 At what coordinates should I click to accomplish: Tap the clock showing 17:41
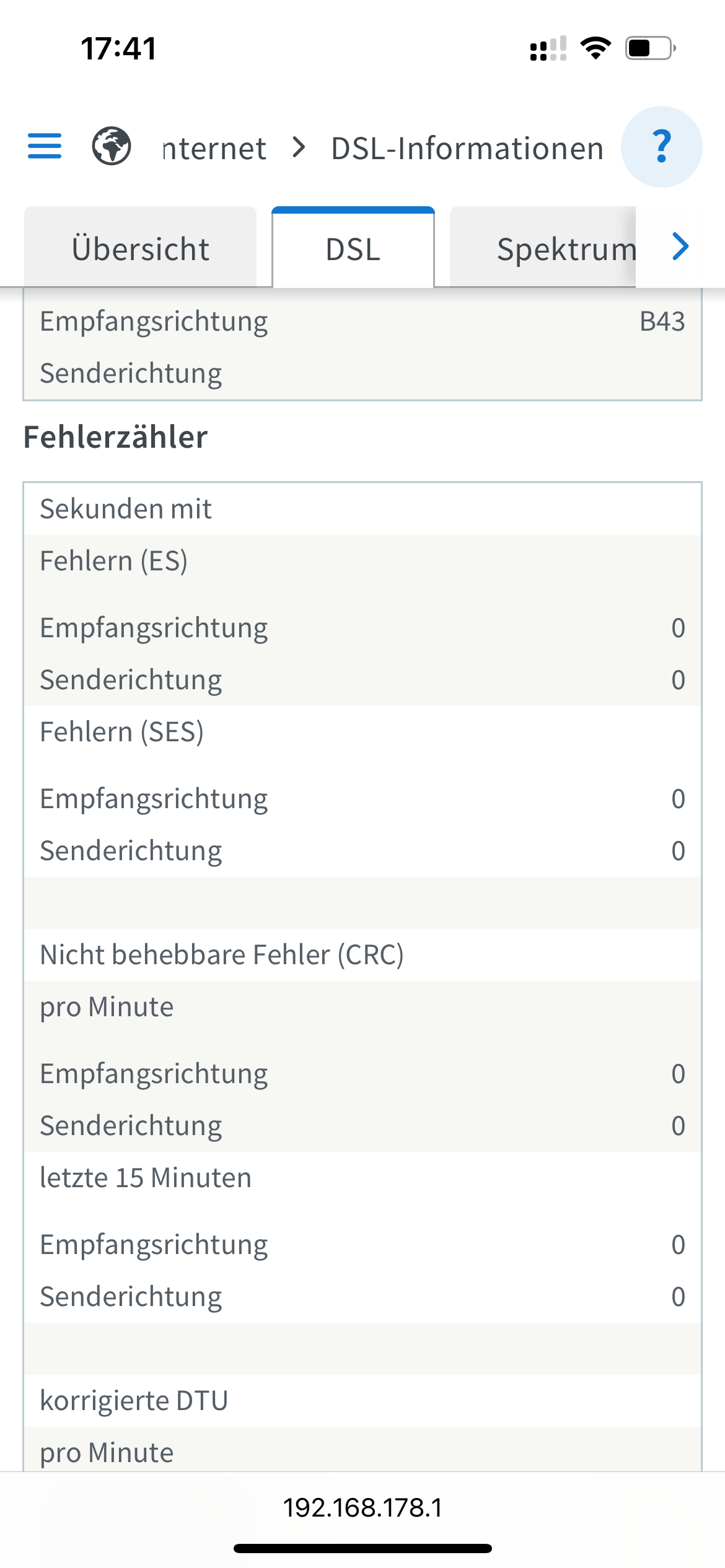pos(118,48)
